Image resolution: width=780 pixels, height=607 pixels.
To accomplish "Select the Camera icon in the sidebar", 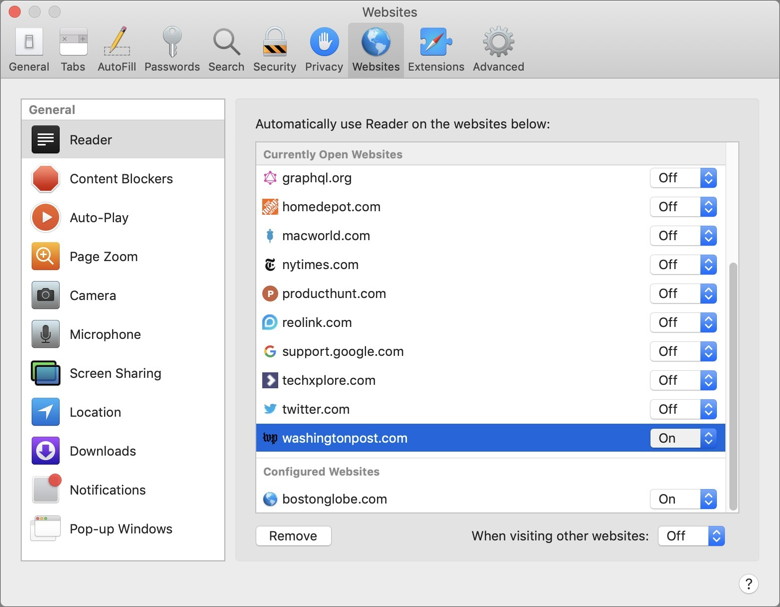I will pos(46,295).
